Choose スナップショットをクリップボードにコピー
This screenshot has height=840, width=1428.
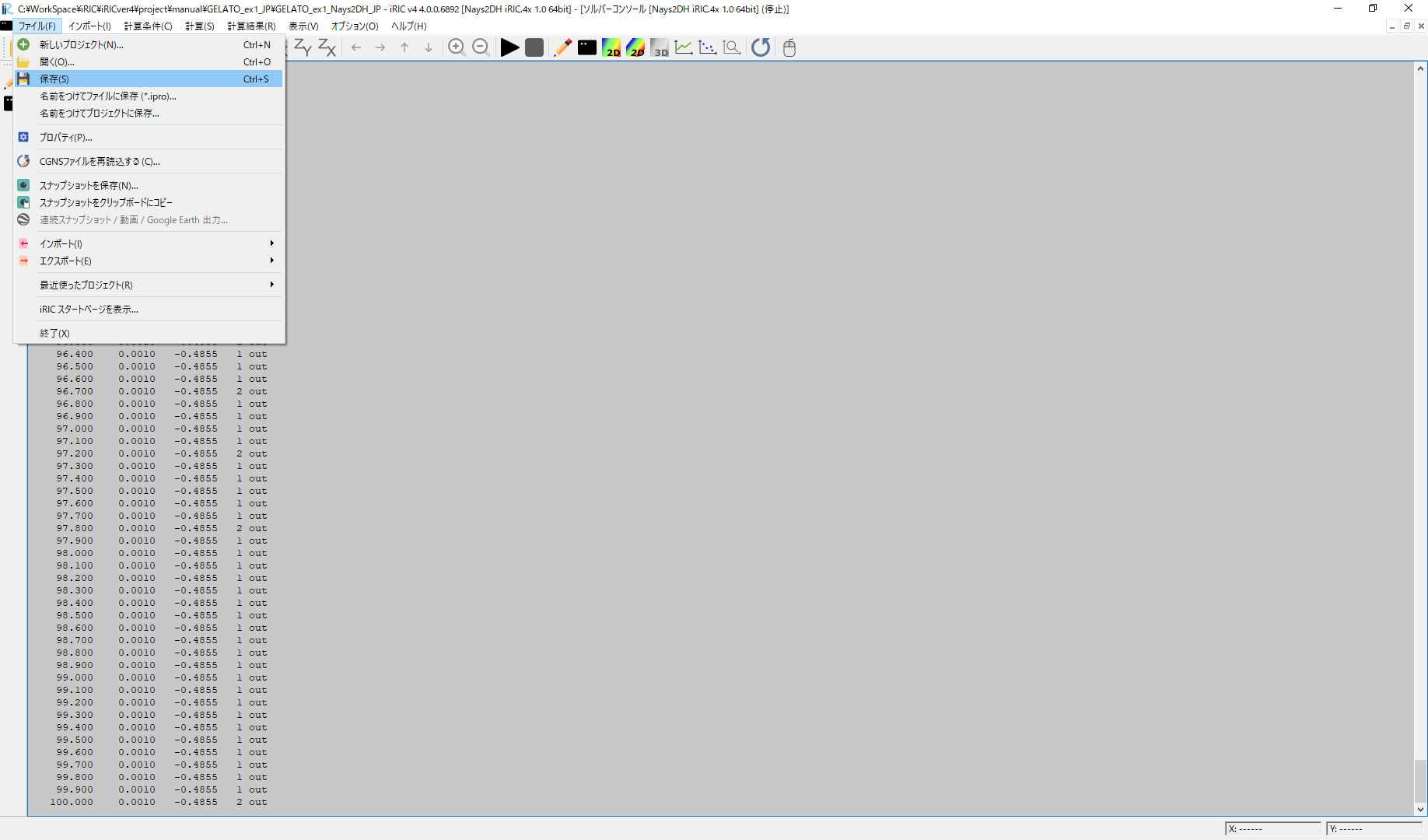point(149,202)
